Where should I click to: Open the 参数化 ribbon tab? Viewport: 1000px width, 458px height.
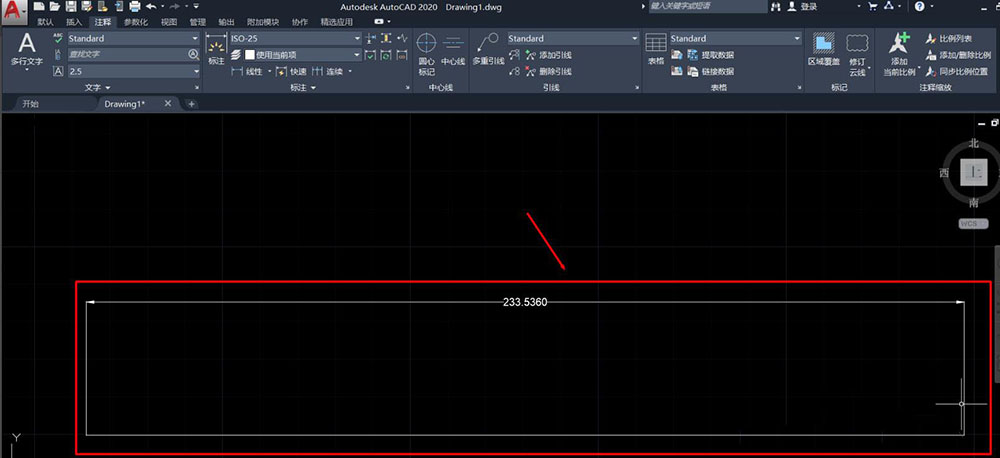click(x=136, y=21)
